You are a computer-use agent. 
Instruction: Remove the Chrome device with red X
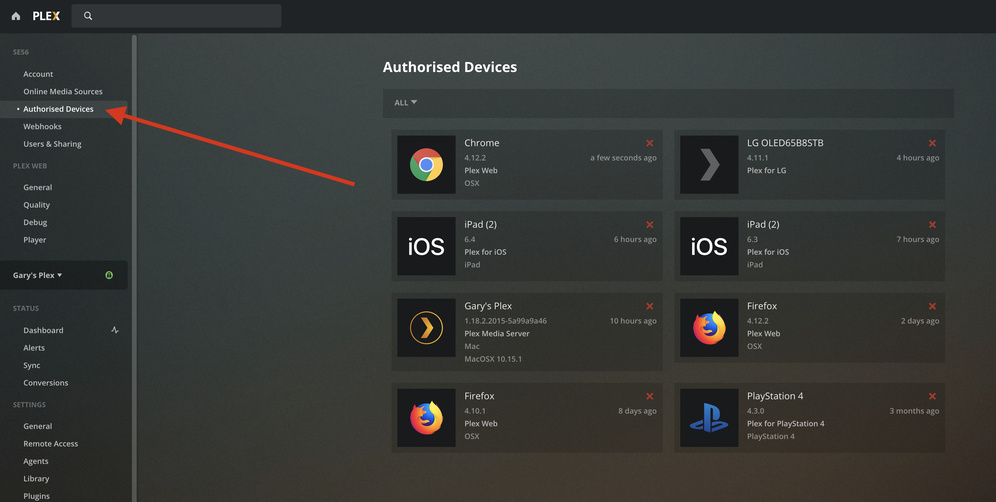(650, 143)
